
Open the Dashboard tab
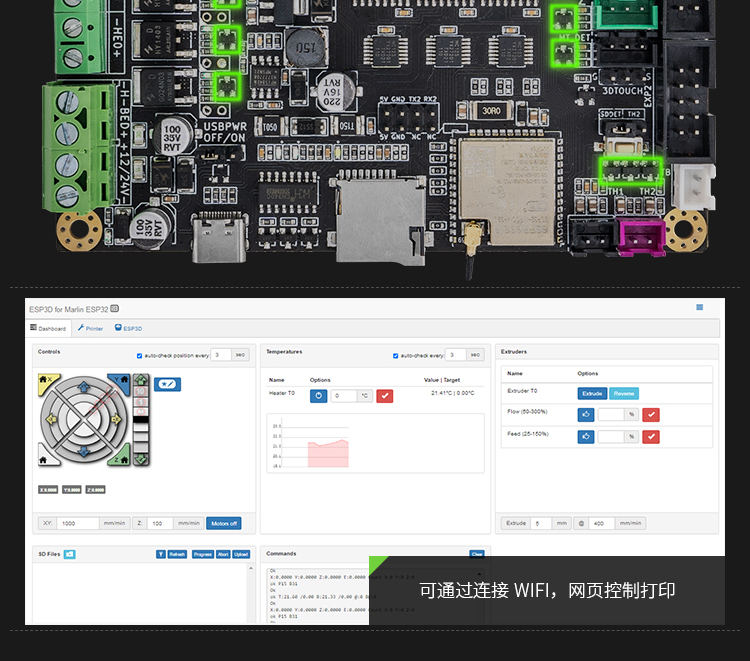coord(48,328)
